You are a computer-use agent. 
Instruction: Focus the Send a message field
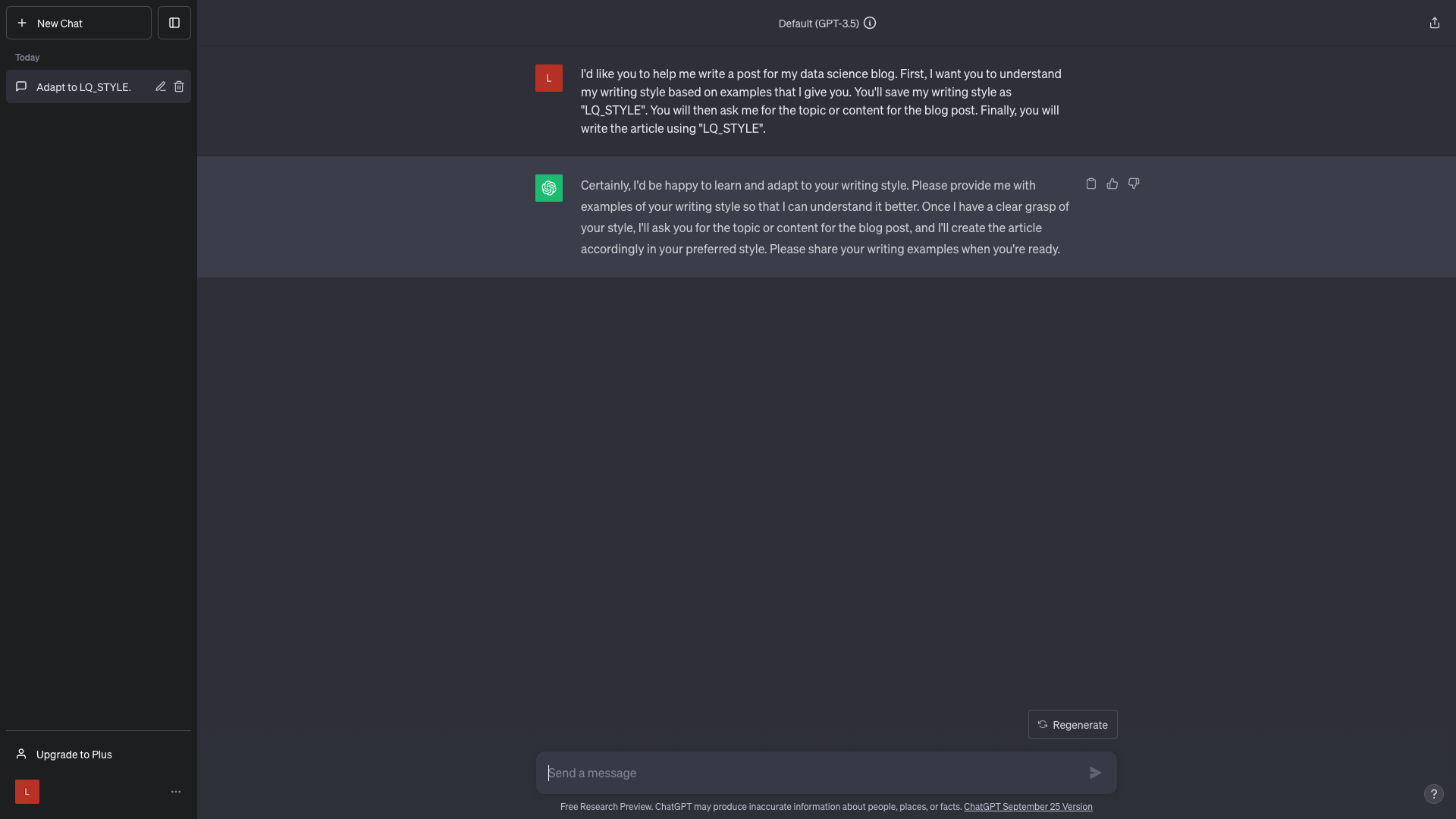pyautogui.click(x=811, y=773)
